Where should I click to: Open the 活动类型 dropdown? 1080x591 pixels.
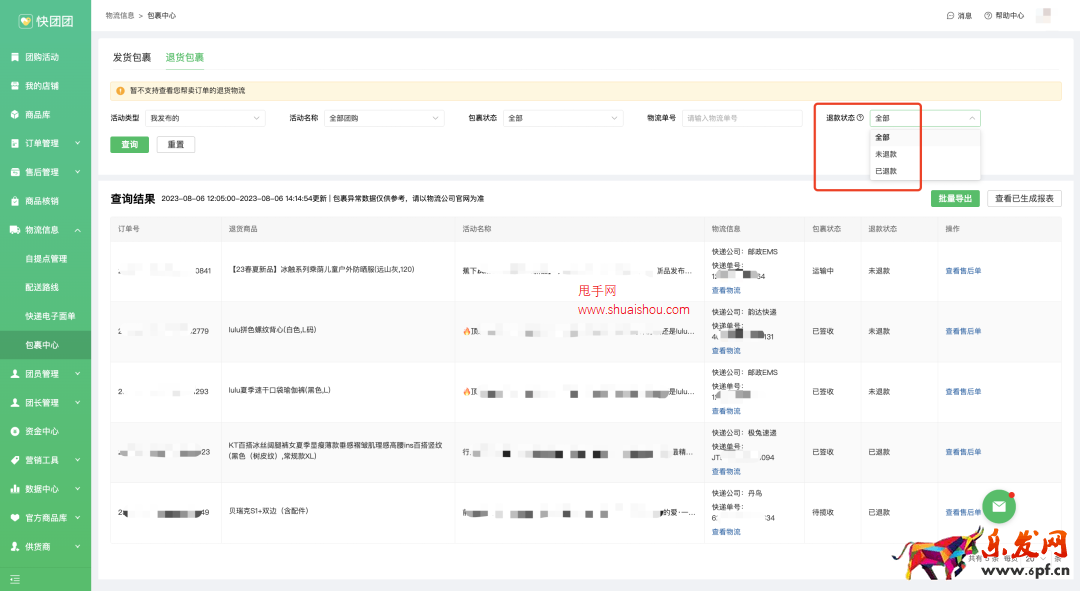(205, 118)
